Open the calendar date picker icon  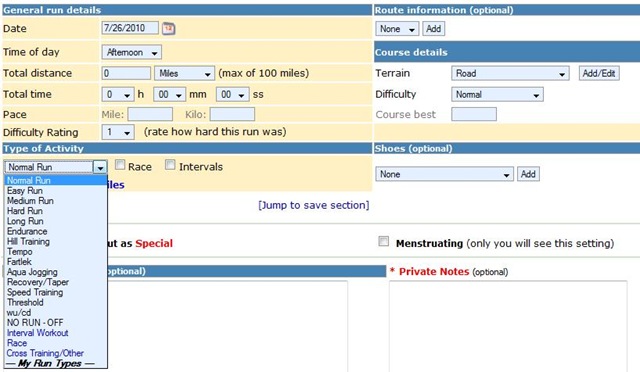point(169,28)
